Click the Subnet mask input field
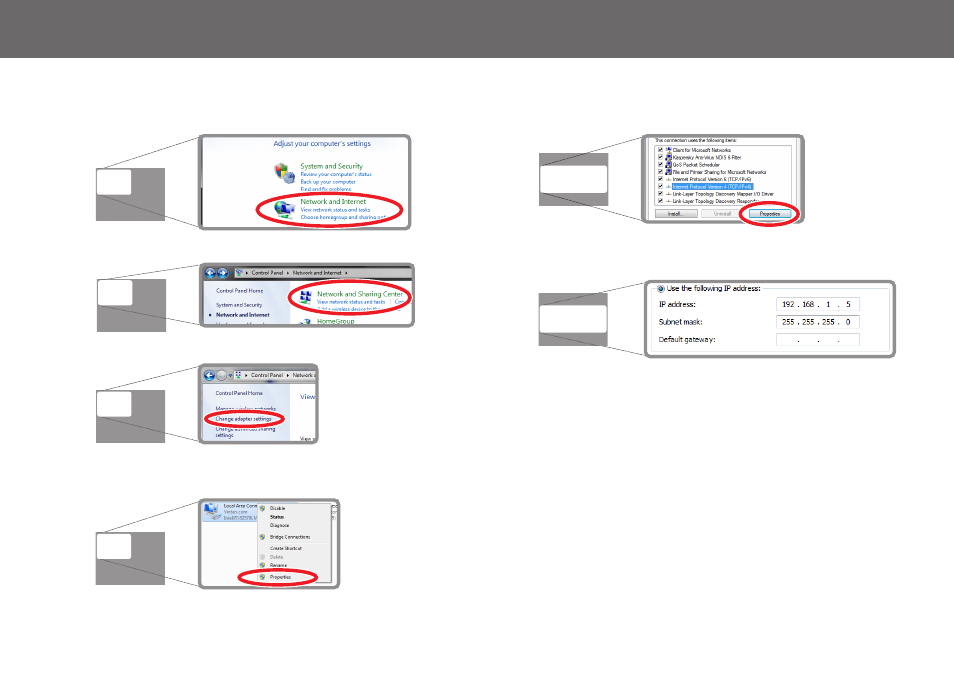 click(818, 322)
